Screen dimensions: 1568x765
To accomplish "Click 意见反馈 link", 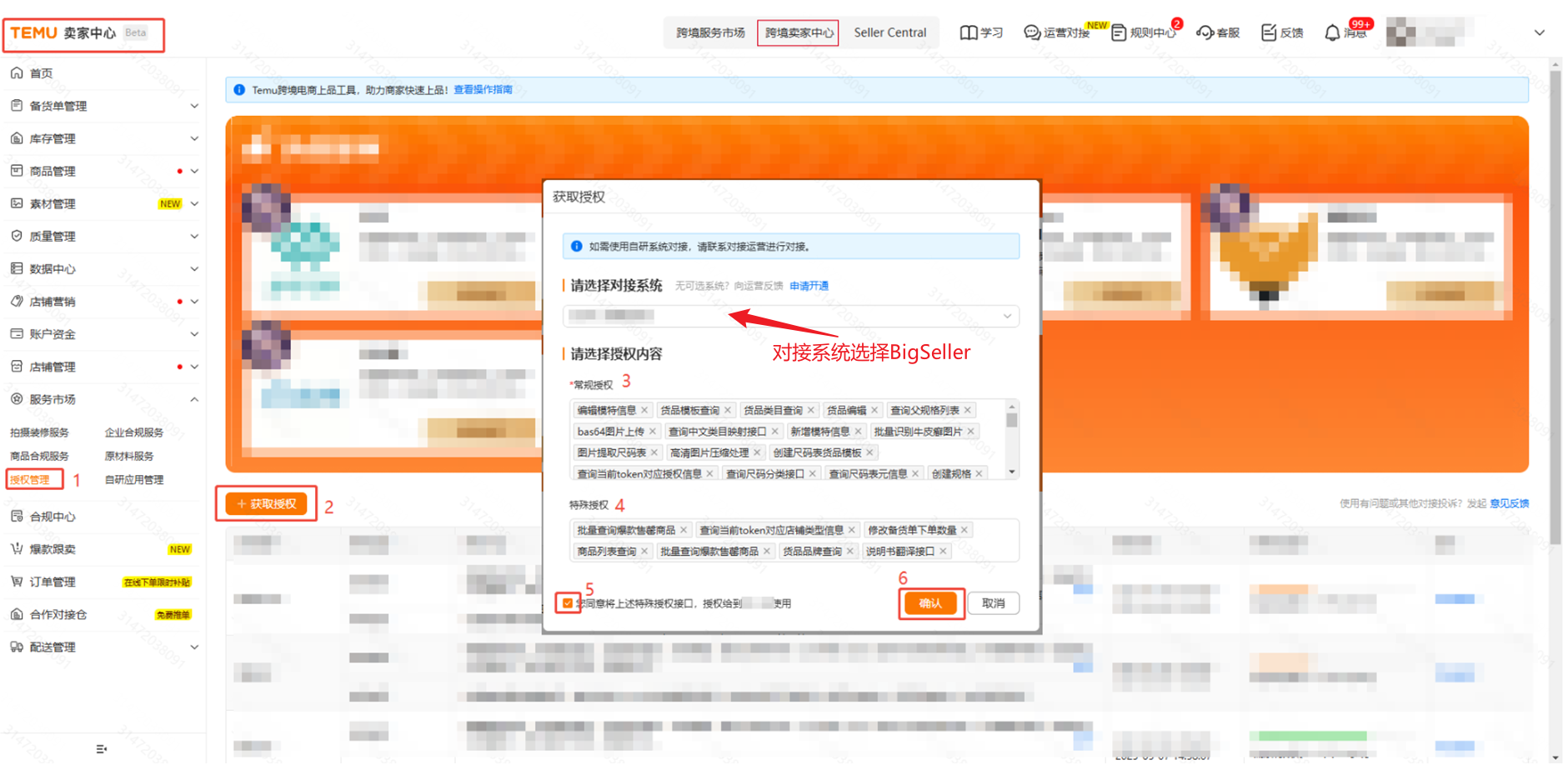I will (x=1510, y=502).
